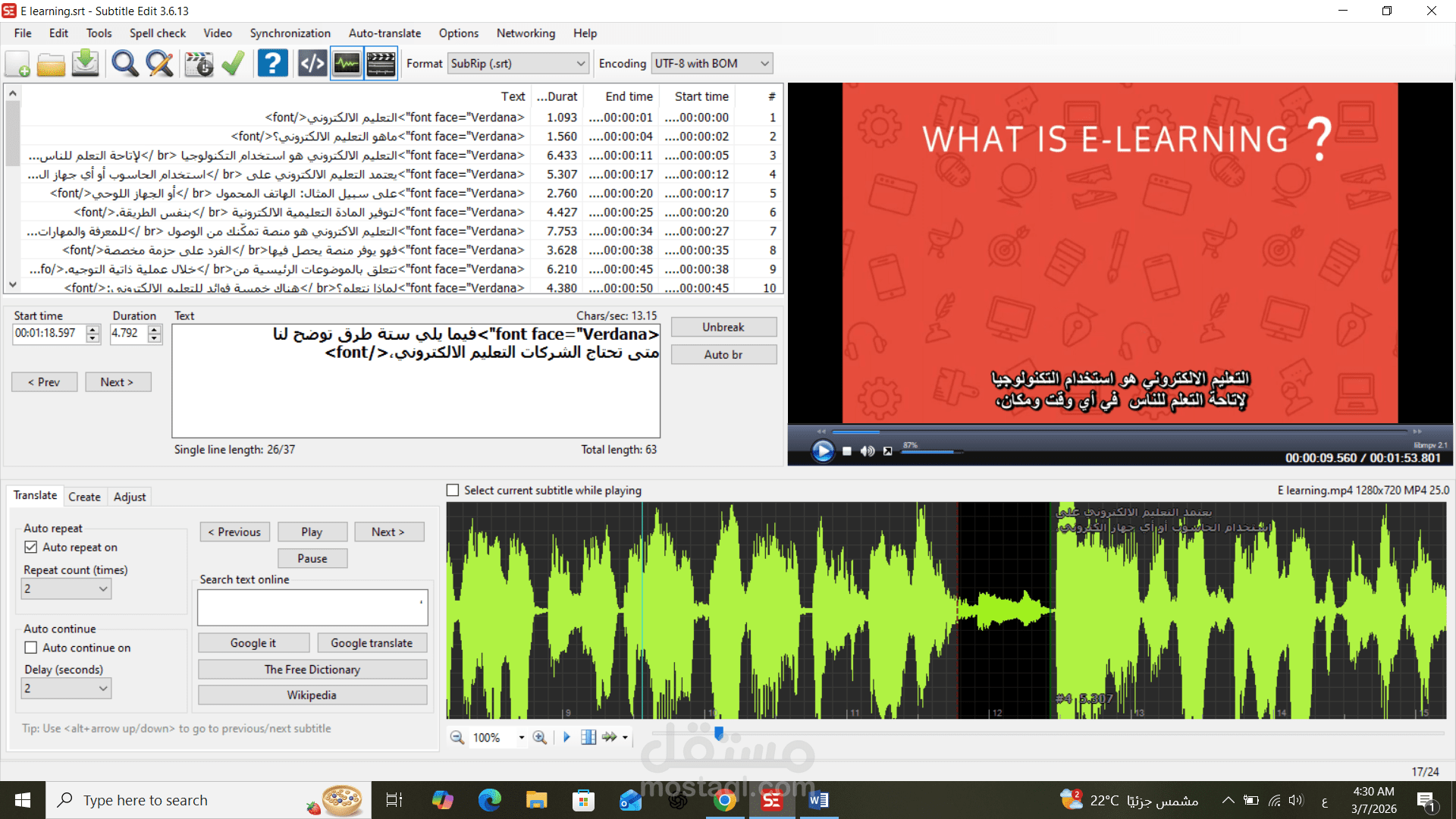
Task: Toggle the source view code icon
Action: [312, 64]
